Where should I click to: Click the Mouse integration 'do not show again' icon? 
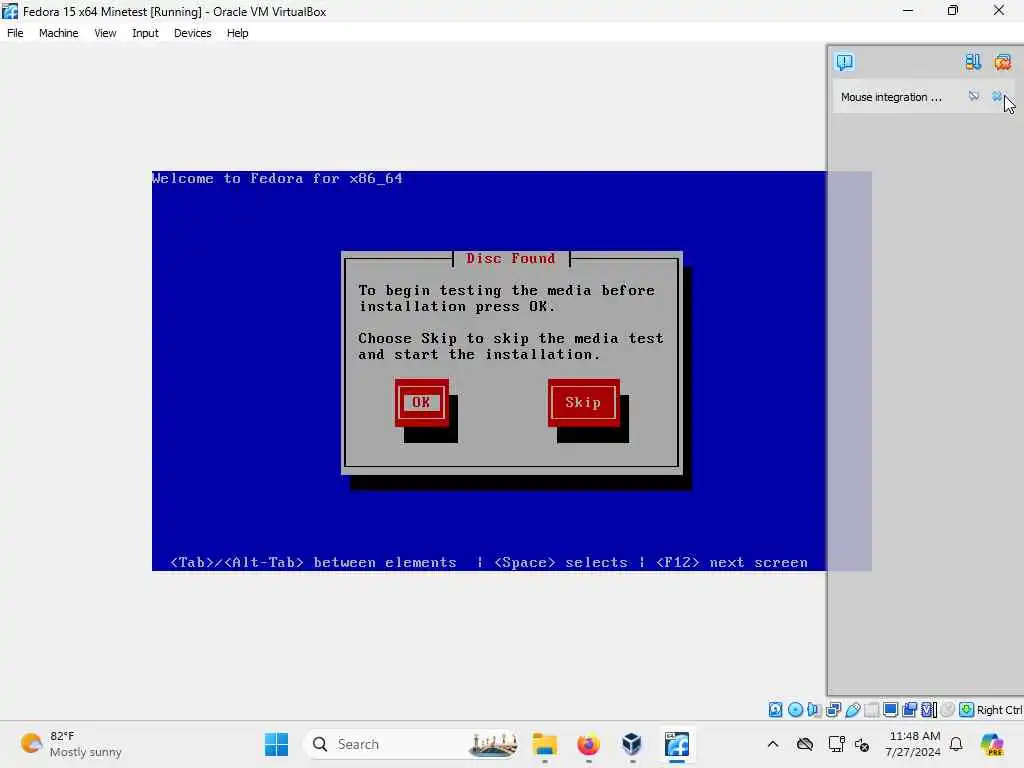click(x=974, y=97)
